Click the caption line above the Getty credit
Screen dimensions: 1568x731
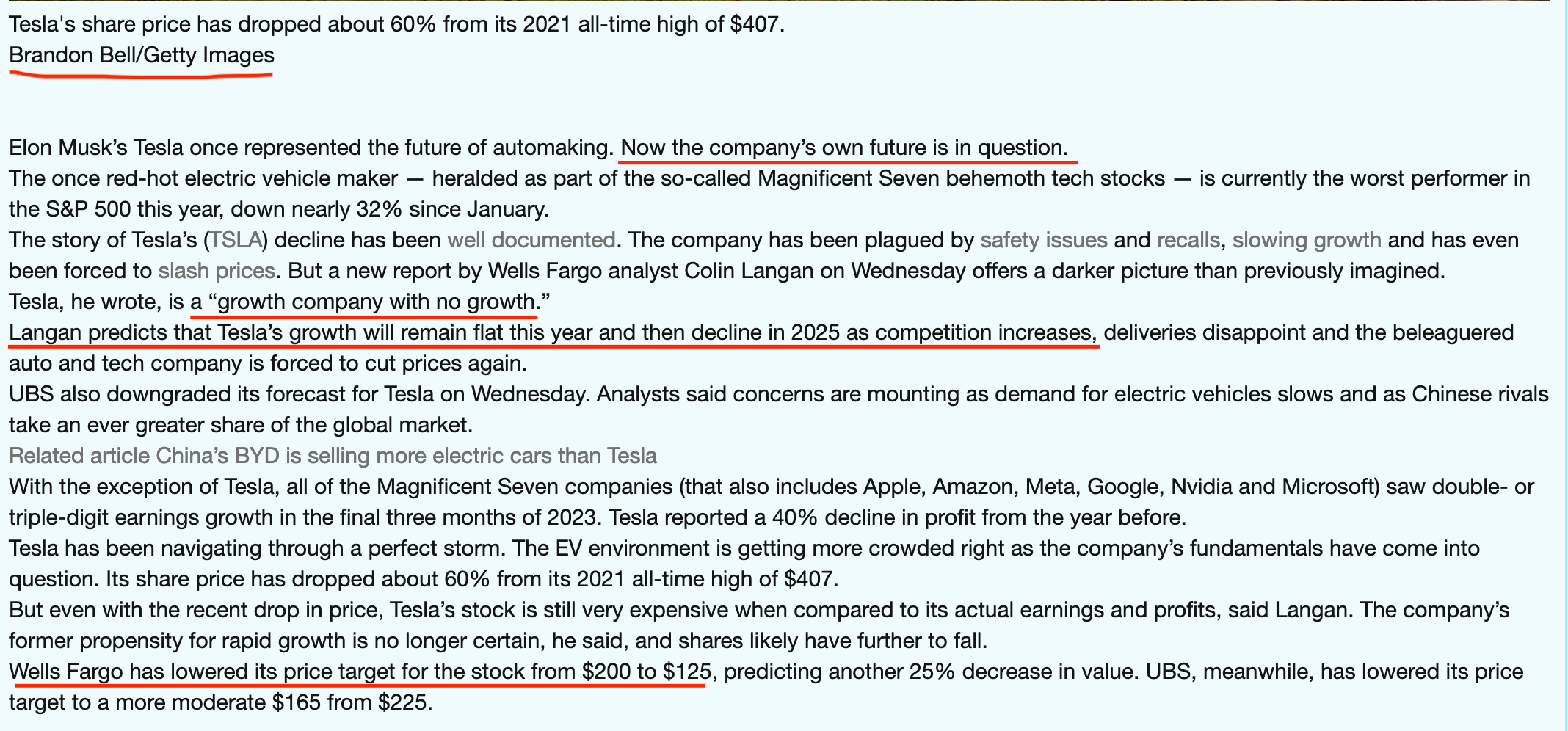point(396,25)
